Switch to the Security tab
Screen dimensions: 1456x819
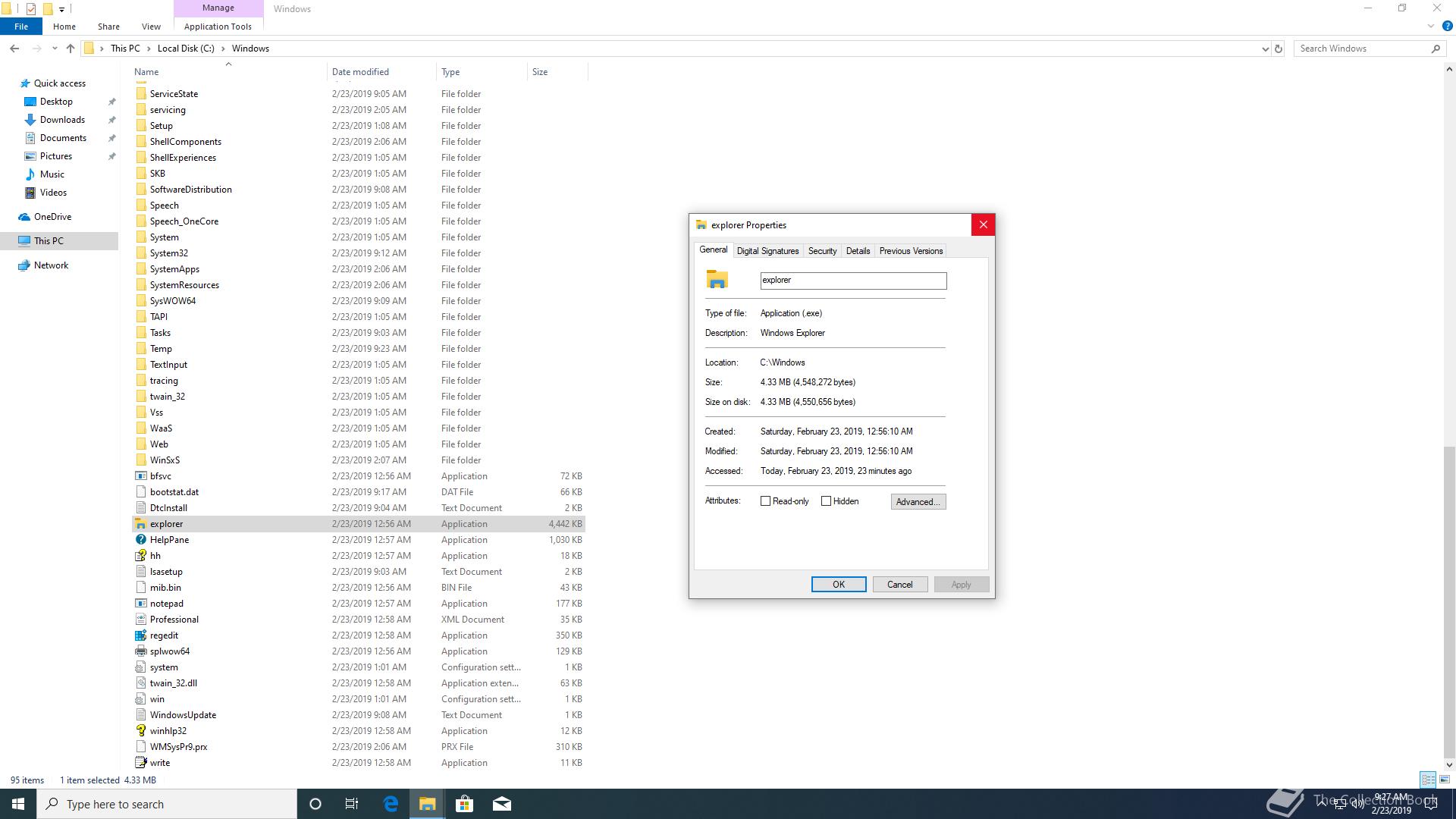pyautogui.click(x=822, y=251)
